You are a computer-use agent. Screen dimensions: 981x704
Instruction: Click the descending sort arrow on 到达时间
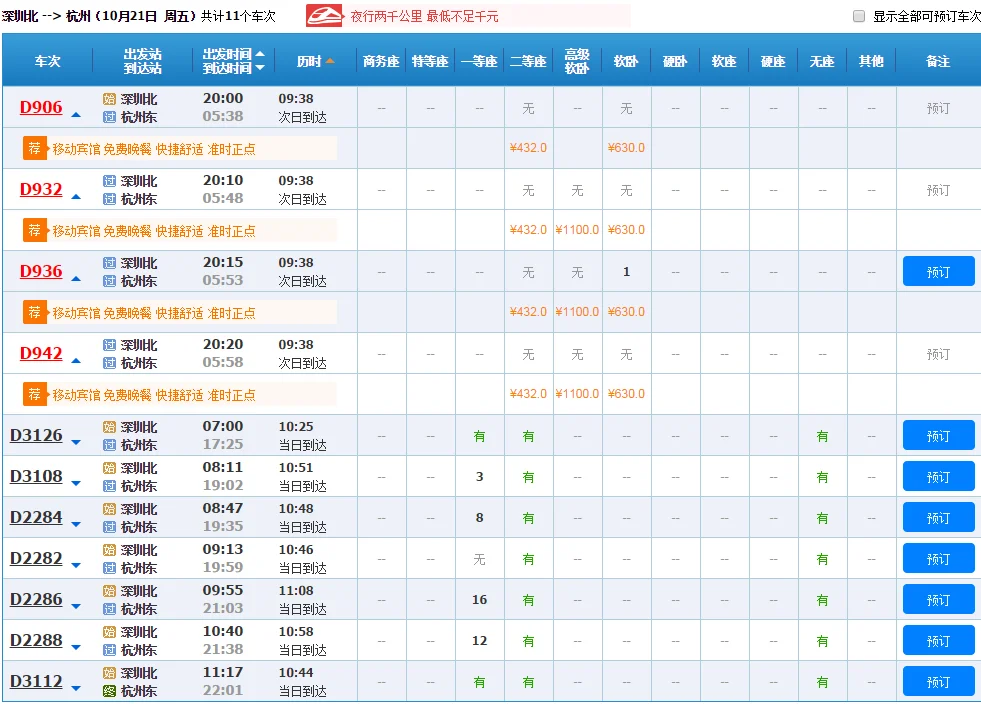pos(258,66)
